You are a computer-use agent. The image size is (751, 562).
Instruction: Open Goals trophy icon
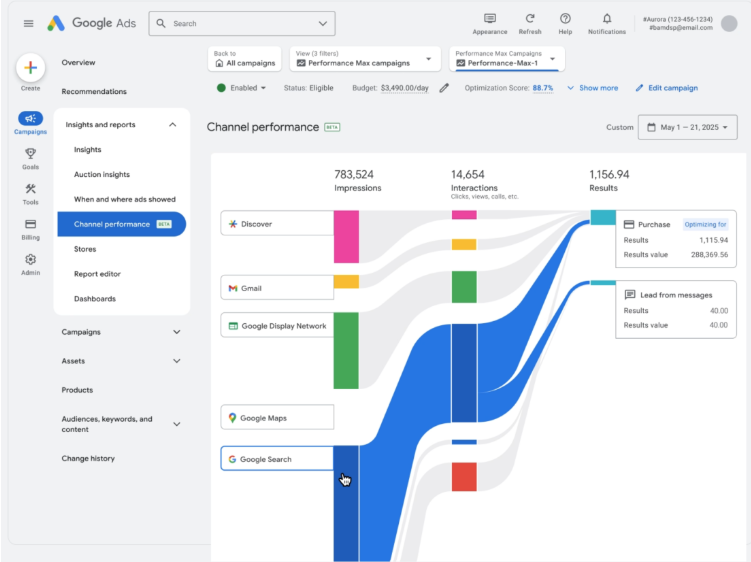coord(30,153)
